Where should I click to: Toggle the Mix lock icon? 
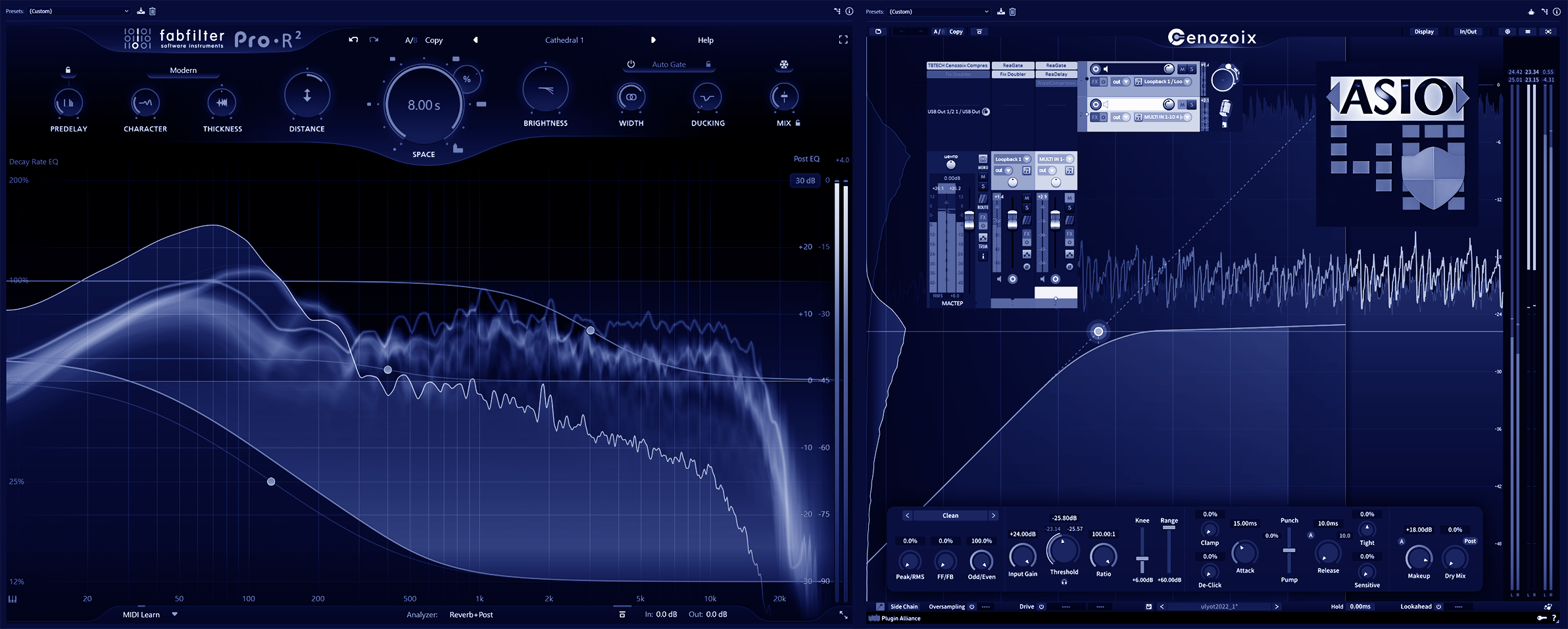(798, 123)
